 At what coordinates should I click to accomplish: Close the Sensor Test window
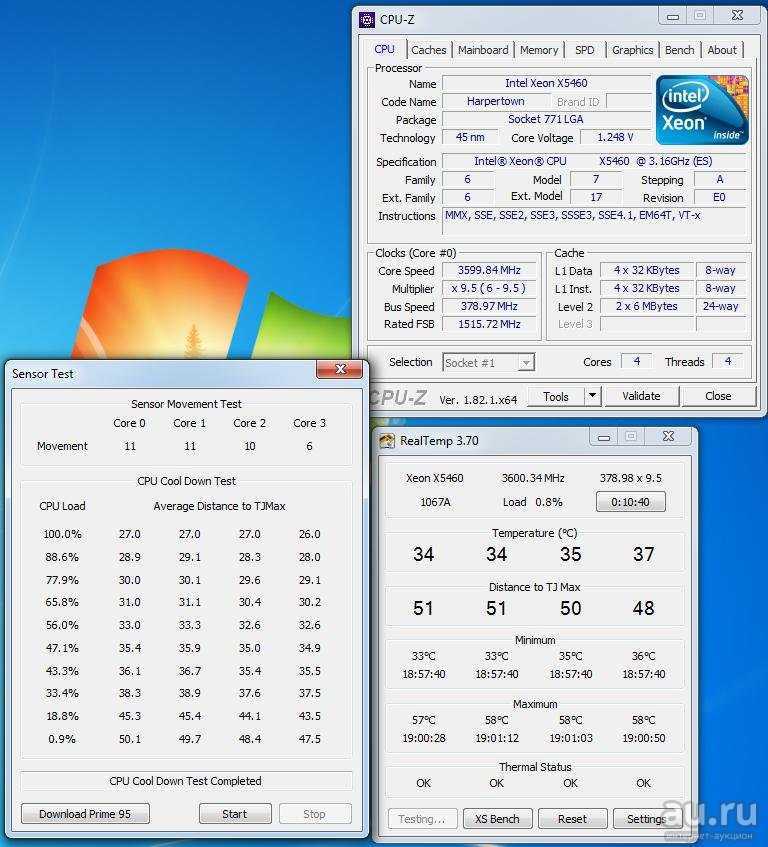[x=340, y=369]
